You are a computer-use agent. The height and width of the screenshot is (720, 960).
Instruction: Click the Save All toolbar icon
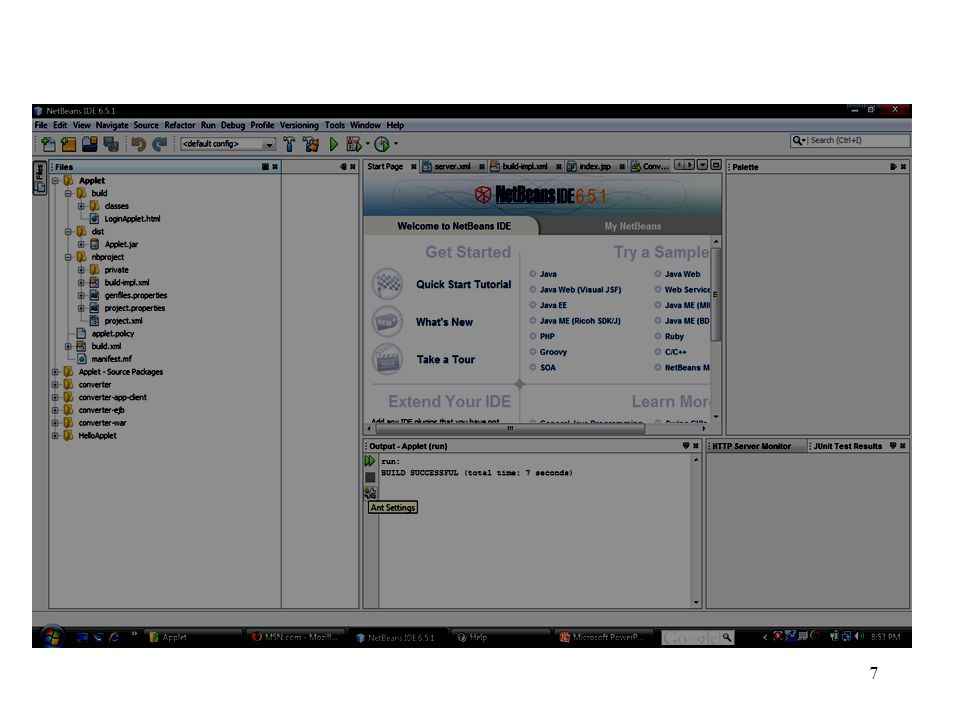coord(111,144)
